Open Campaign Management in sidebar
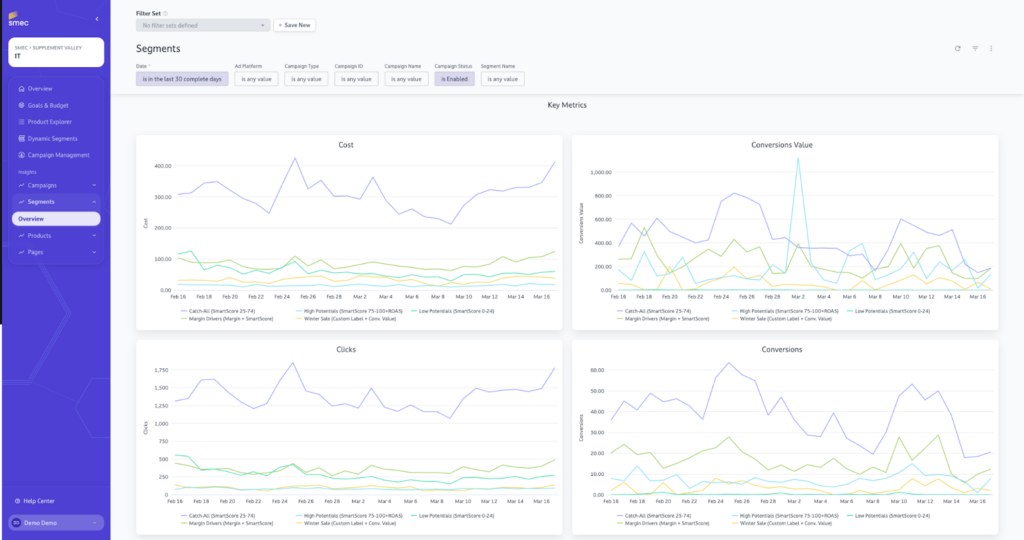The height and width of the screenshot is (540, 1024). tap(58, 155)
